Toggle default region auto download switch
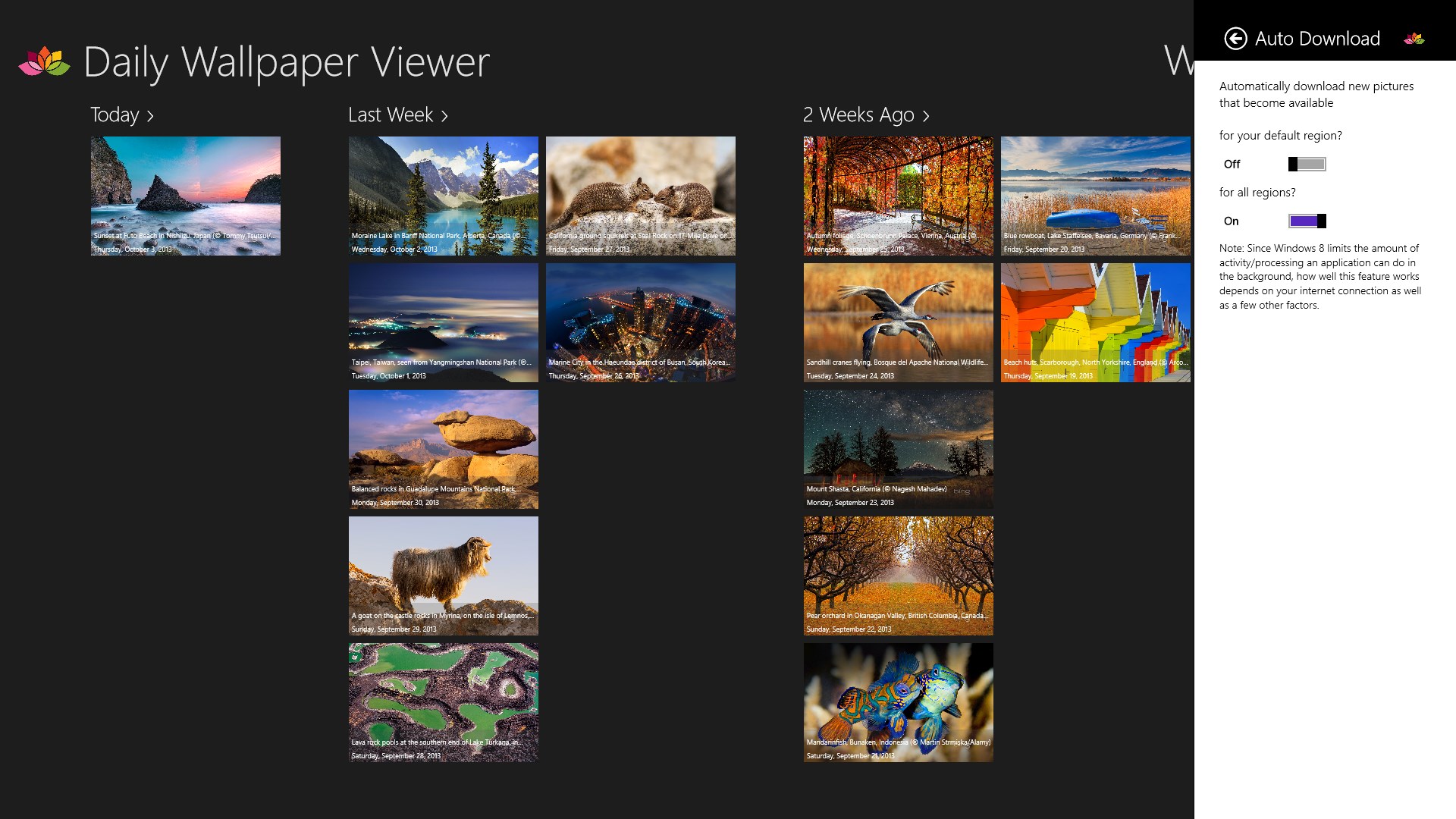Image resolution: width=1456 pixels, height=819 pixels. tap(1307, 164)
